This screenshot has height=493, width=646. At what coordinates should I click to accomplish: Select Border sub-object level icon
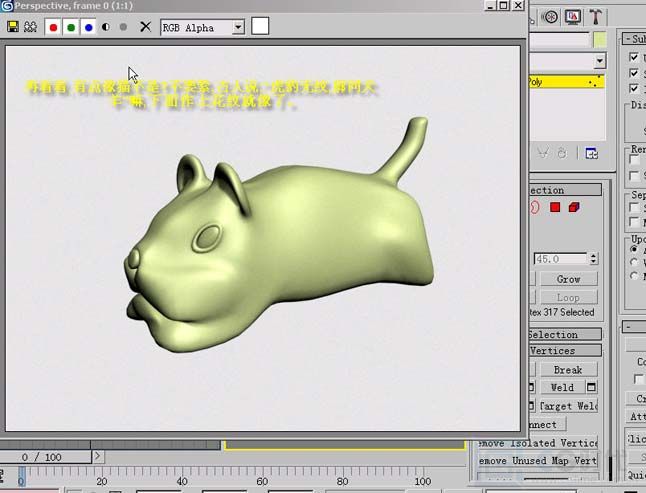(535, 207)
